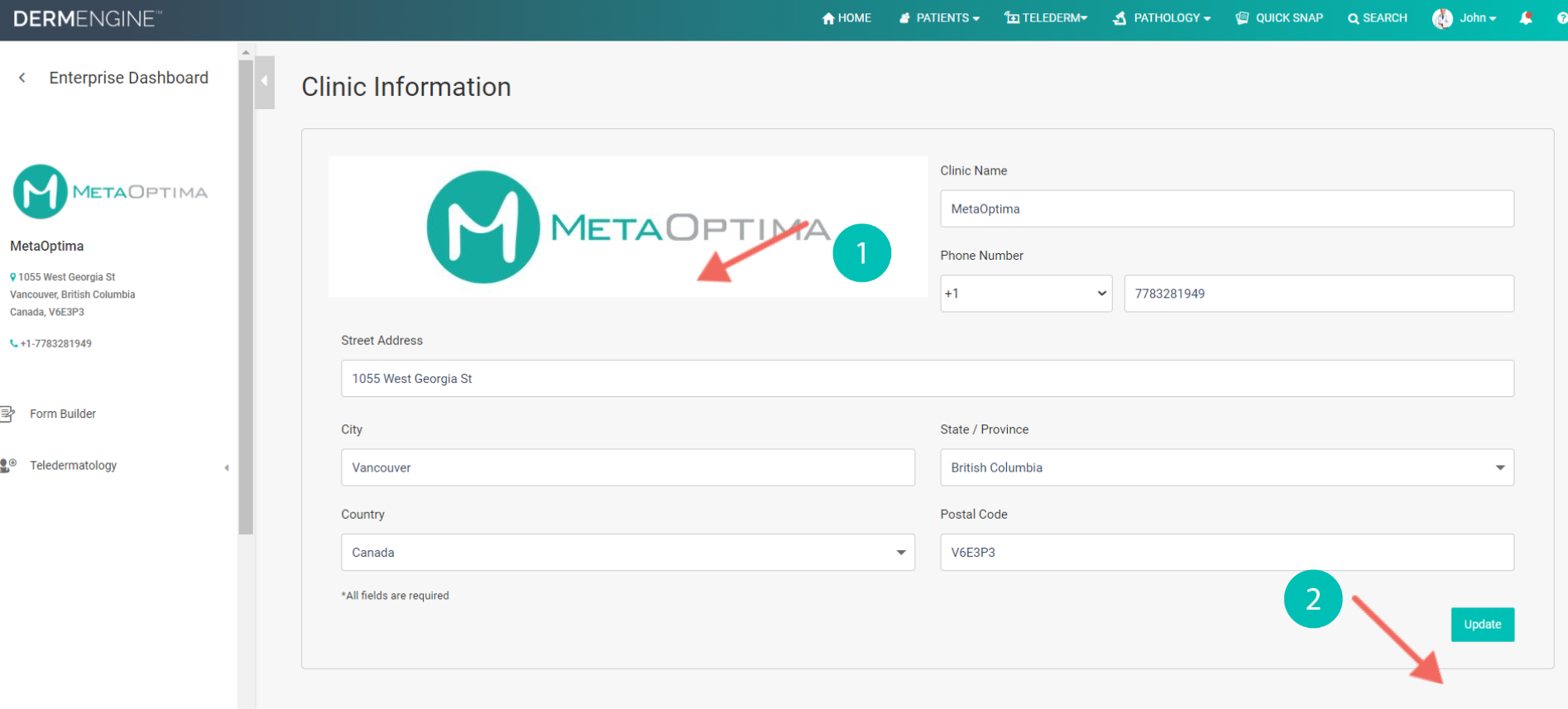This screenshot has height=709, width=1568.
Task: Click the 'State / Province' field label
Action: click(x=985, y=429)
